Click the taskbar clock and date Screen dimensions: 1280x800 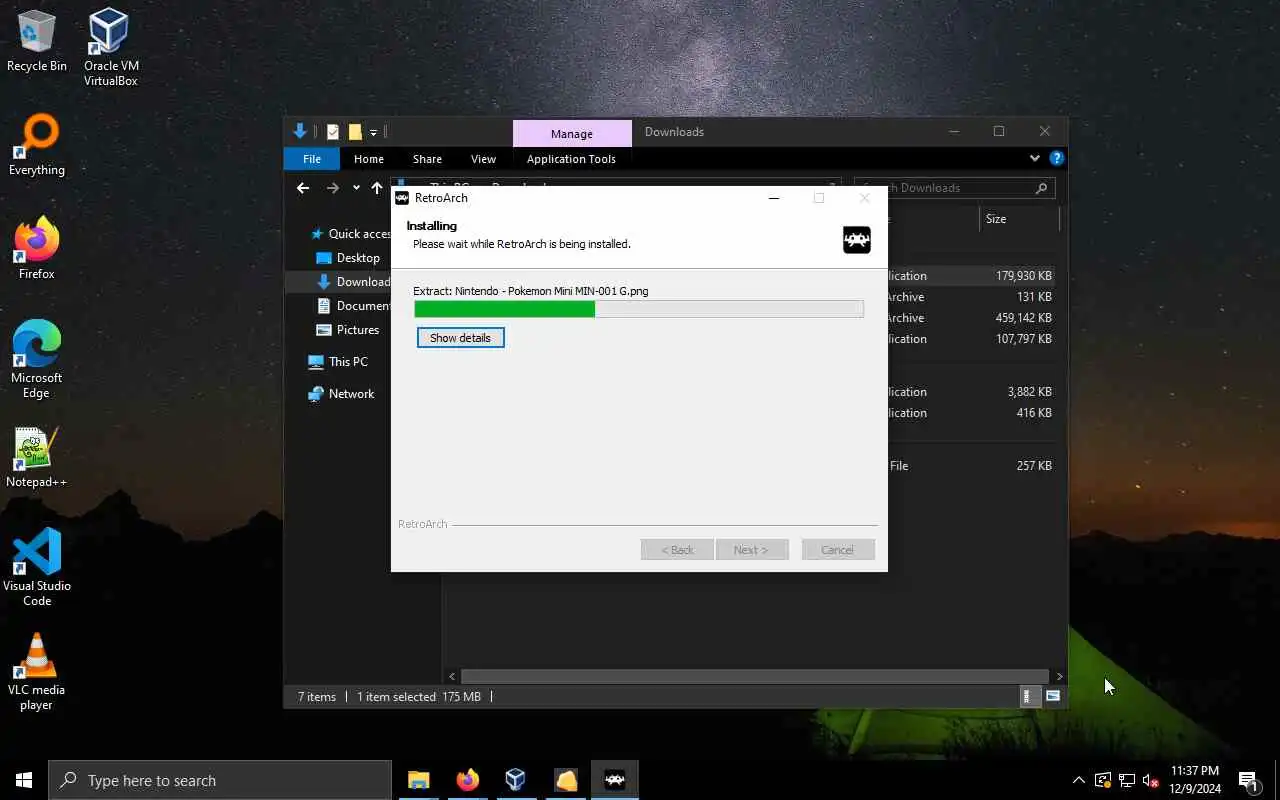click(x=1195, y=780)
